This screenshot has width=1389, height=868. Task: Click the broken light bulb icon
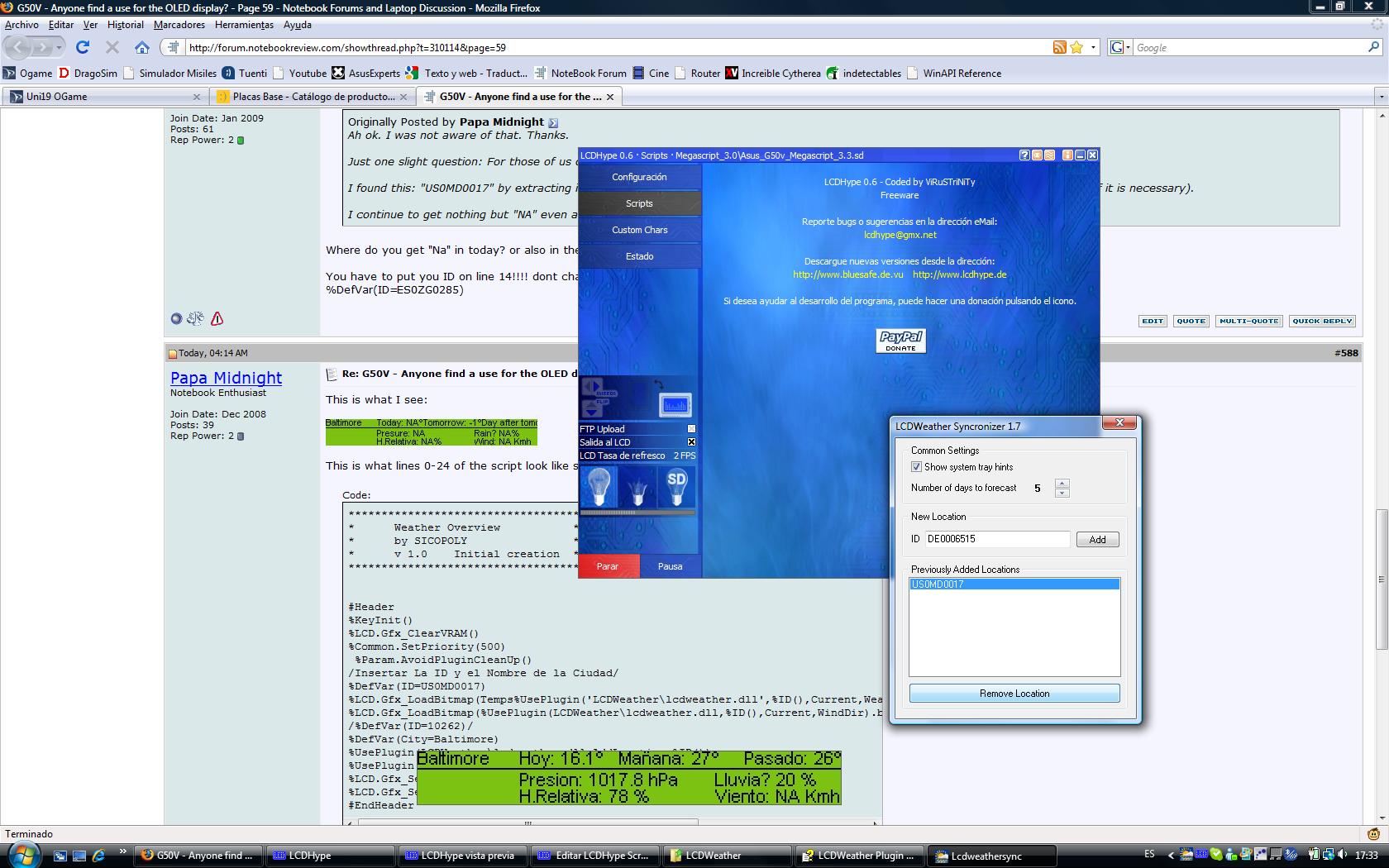[637, 486]
